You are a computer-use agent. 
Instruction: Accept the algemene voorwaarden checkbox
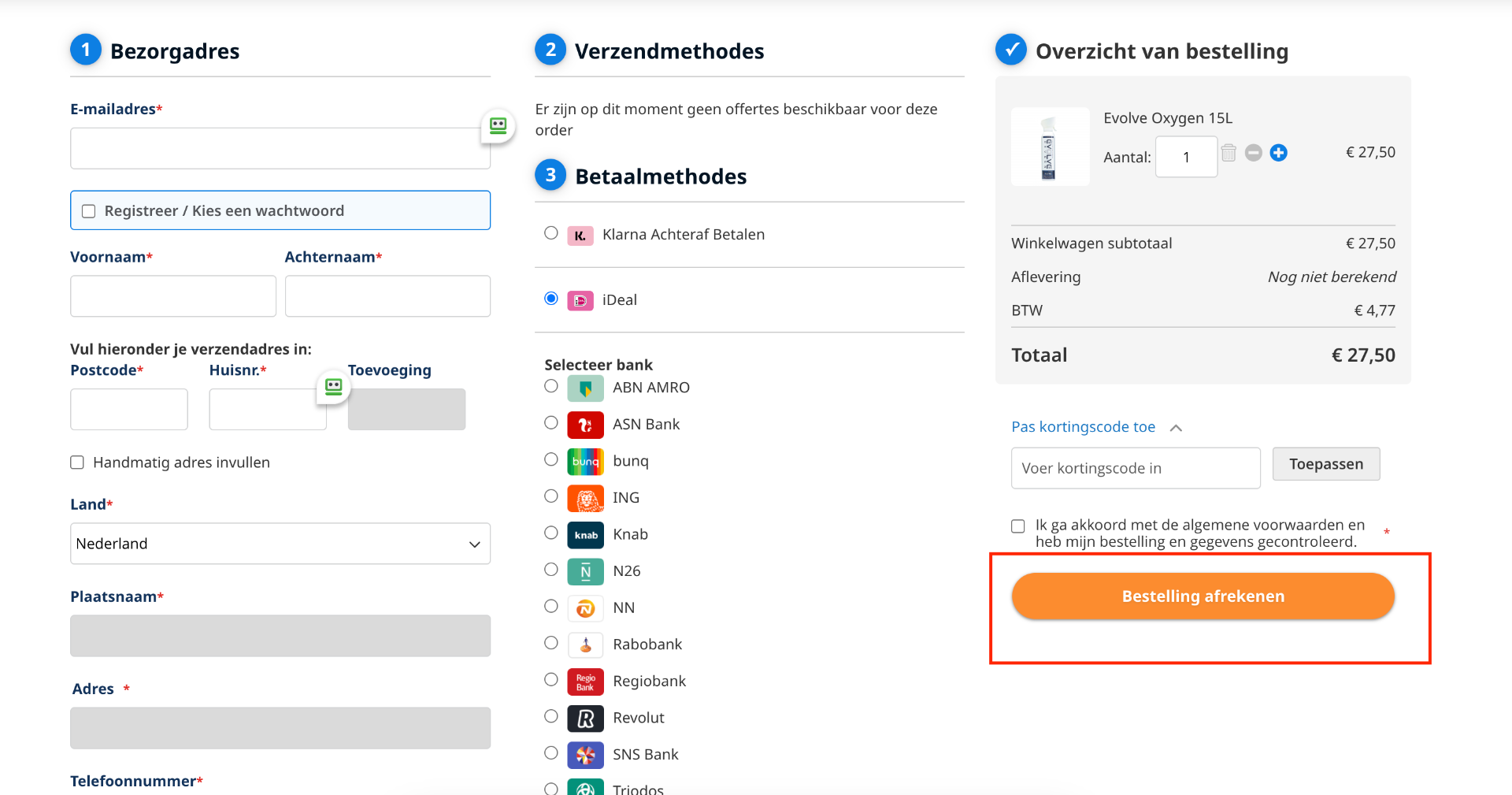1018,526
